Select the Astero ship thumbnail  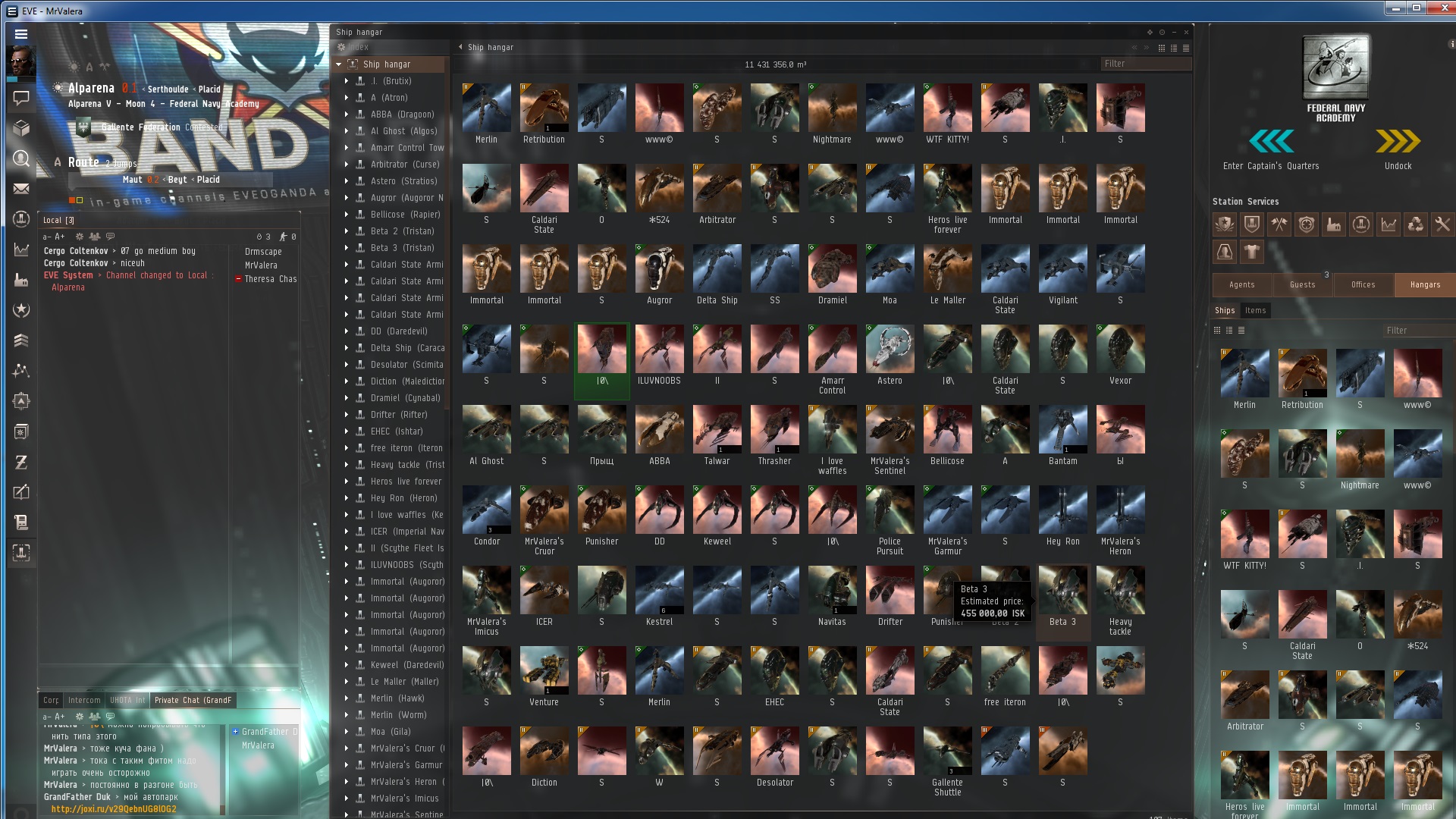(x=890, y=349)
